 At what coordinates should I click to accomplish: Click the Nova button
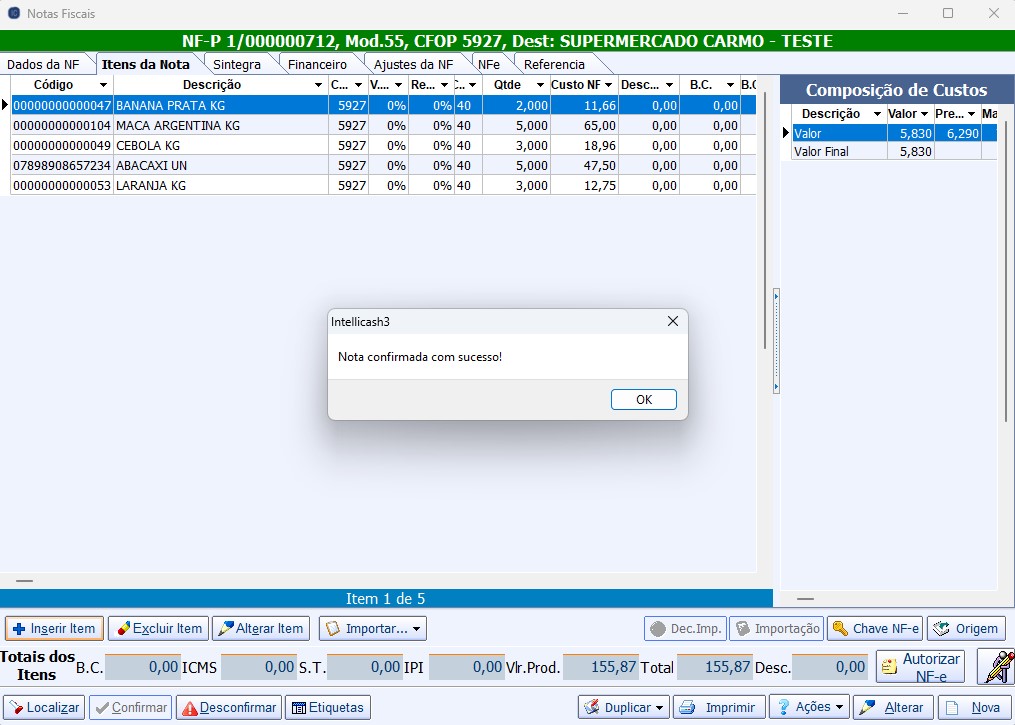[974, 707]
